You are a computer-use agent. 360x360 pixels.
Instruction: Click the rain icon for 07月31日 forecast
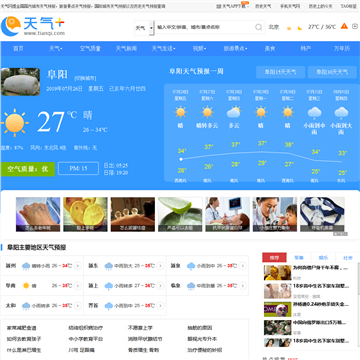coord(314,113)
